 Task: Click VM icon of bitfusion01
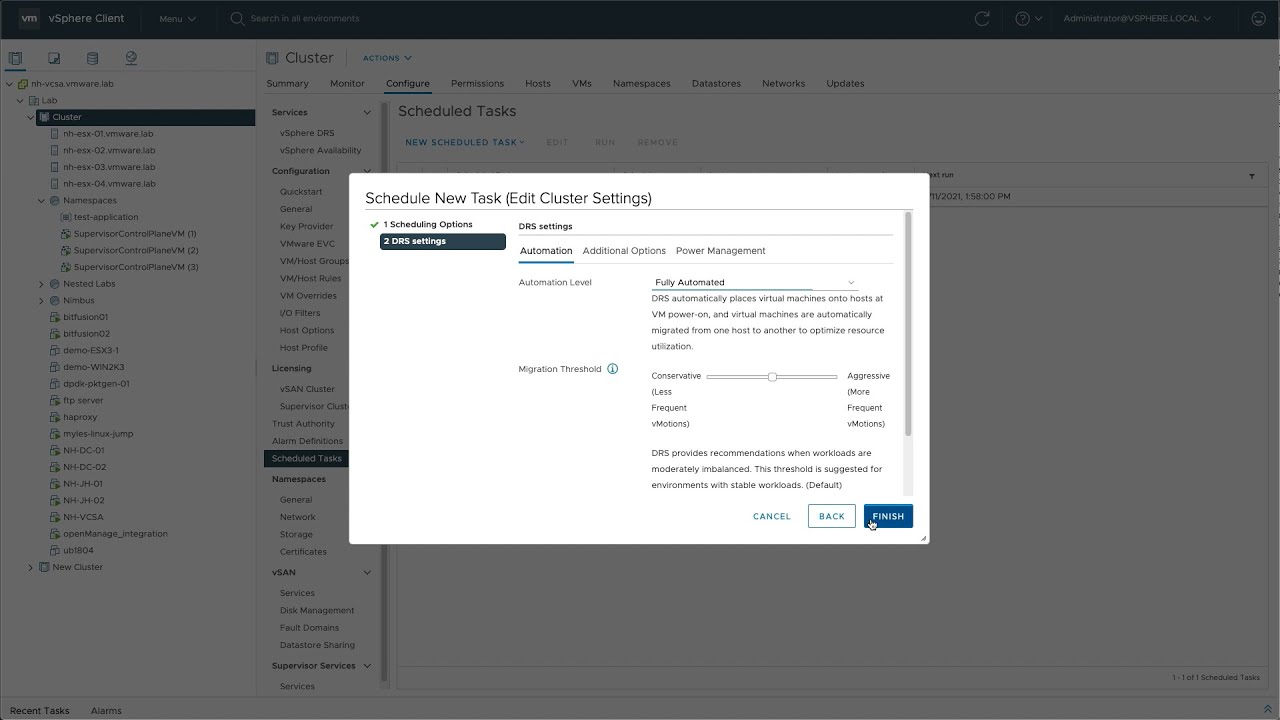pos(55,317)
